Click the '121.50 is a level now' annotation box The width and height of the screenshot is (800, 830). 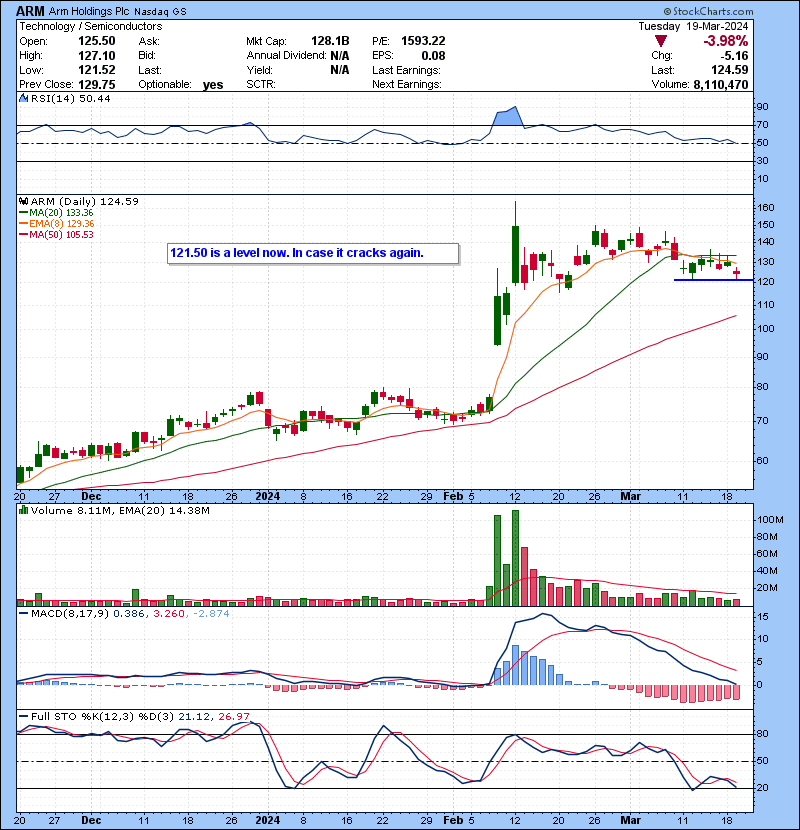[x=313, y=253]
